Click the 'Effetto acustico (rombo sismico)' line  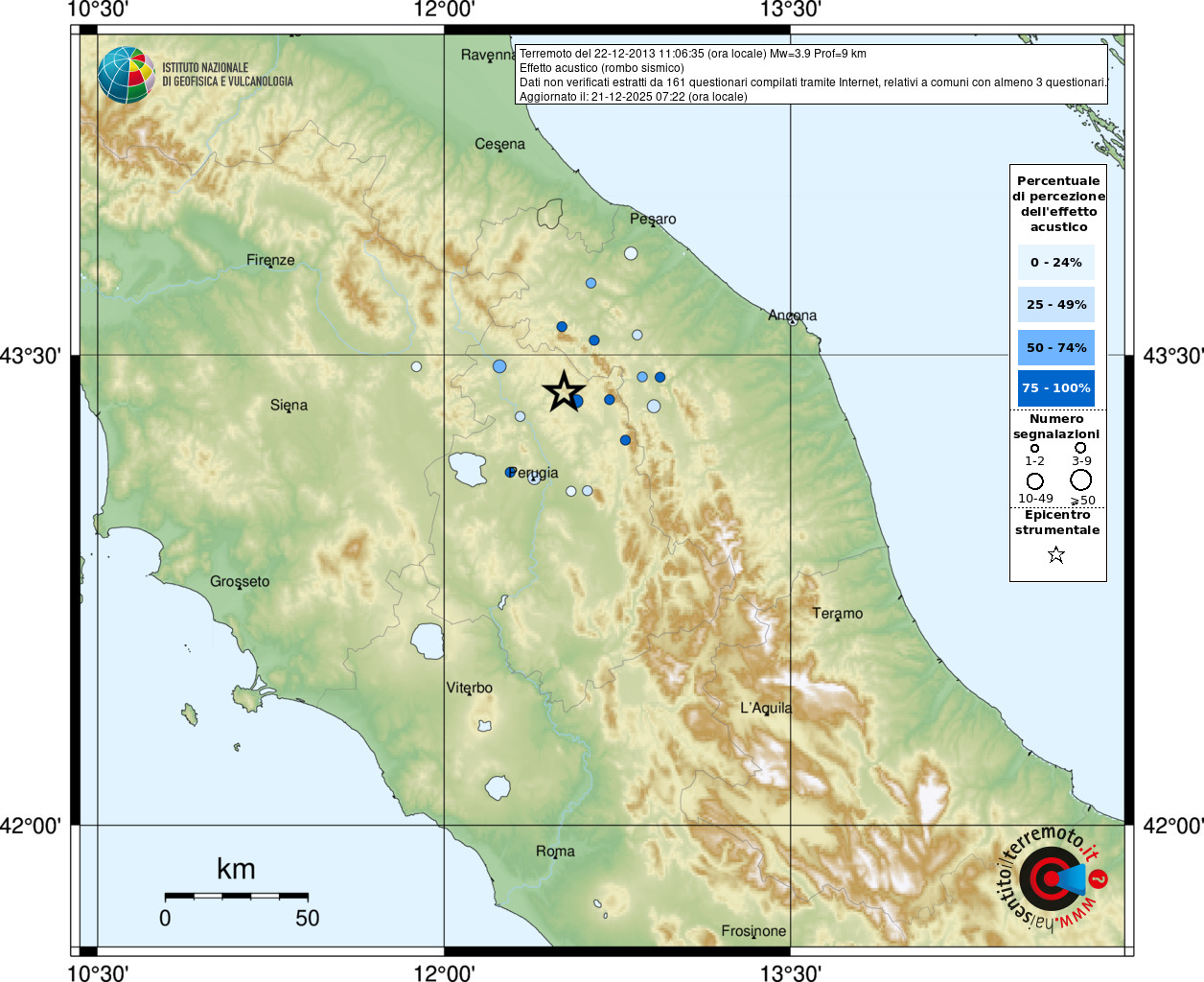coord(602,68)
